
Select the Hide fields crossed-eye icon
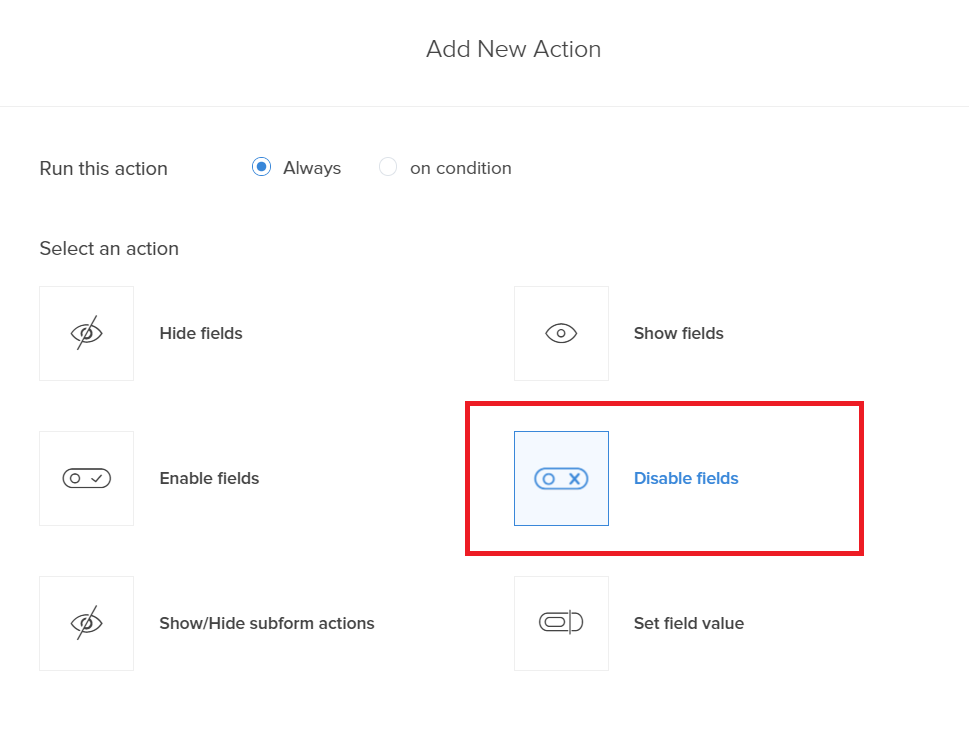click(x=86, y=333)
